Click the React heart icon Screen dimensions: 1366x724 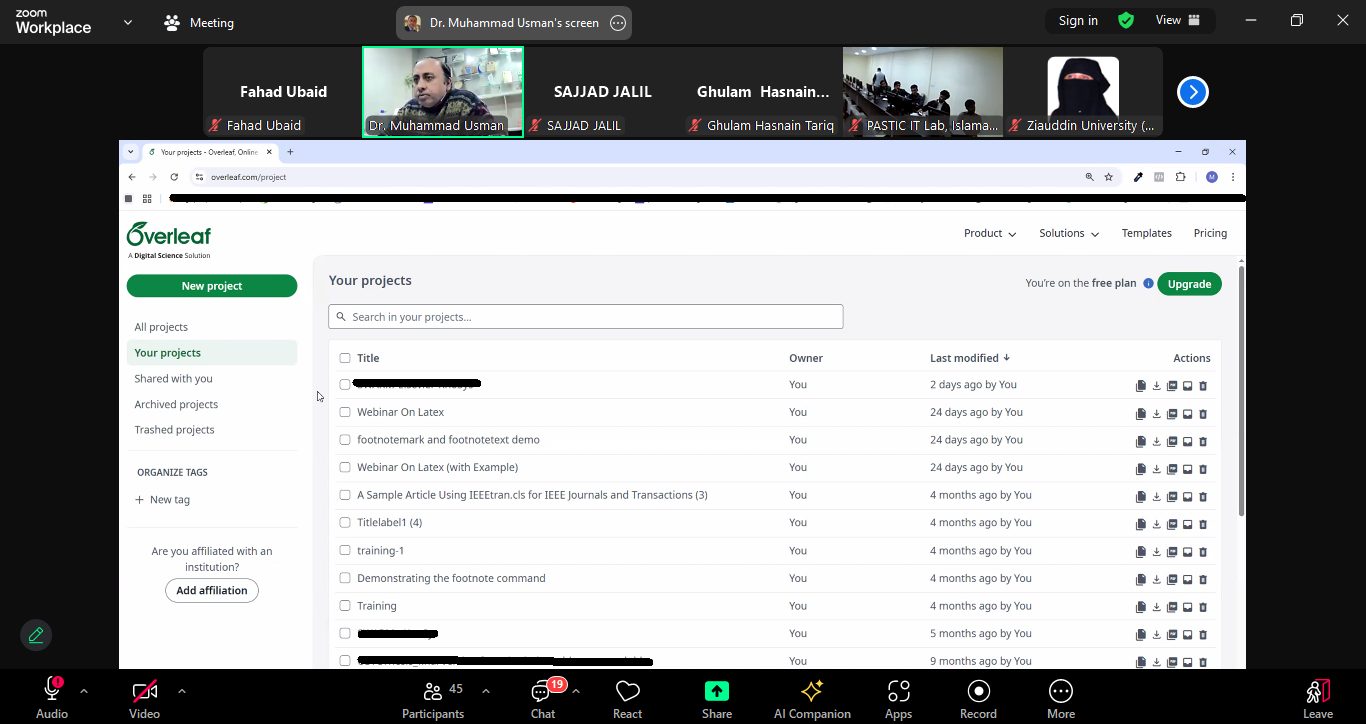627,692
